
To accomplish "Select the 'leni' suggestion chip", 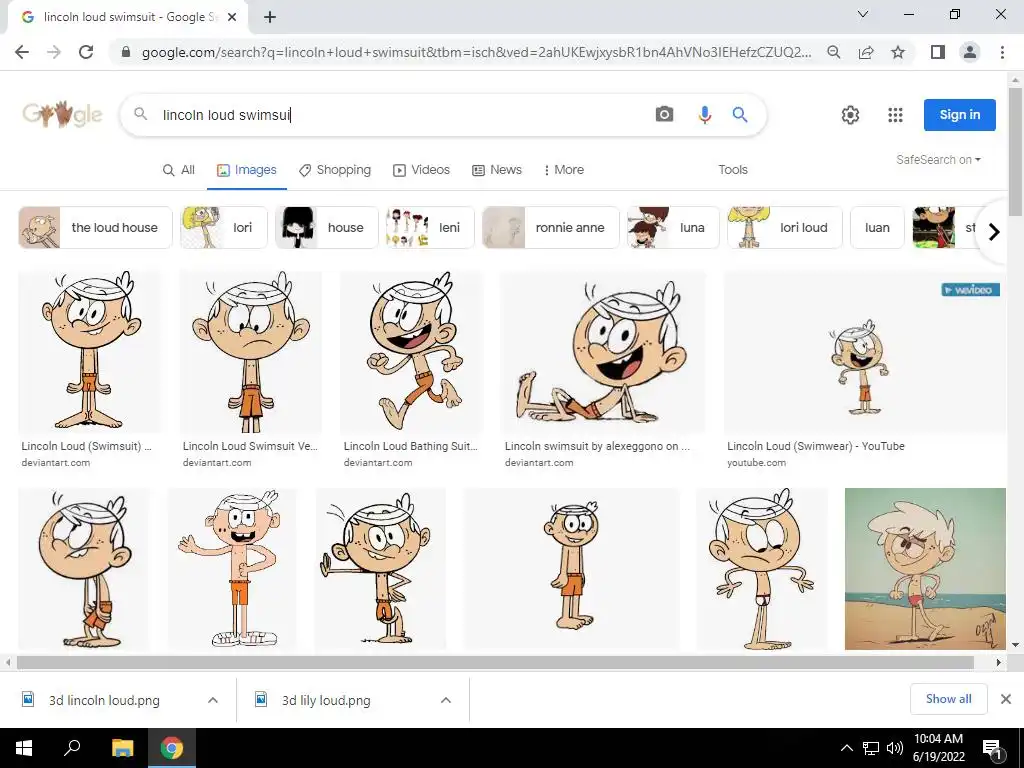I will pyautogui.click(x=430, y=227).
